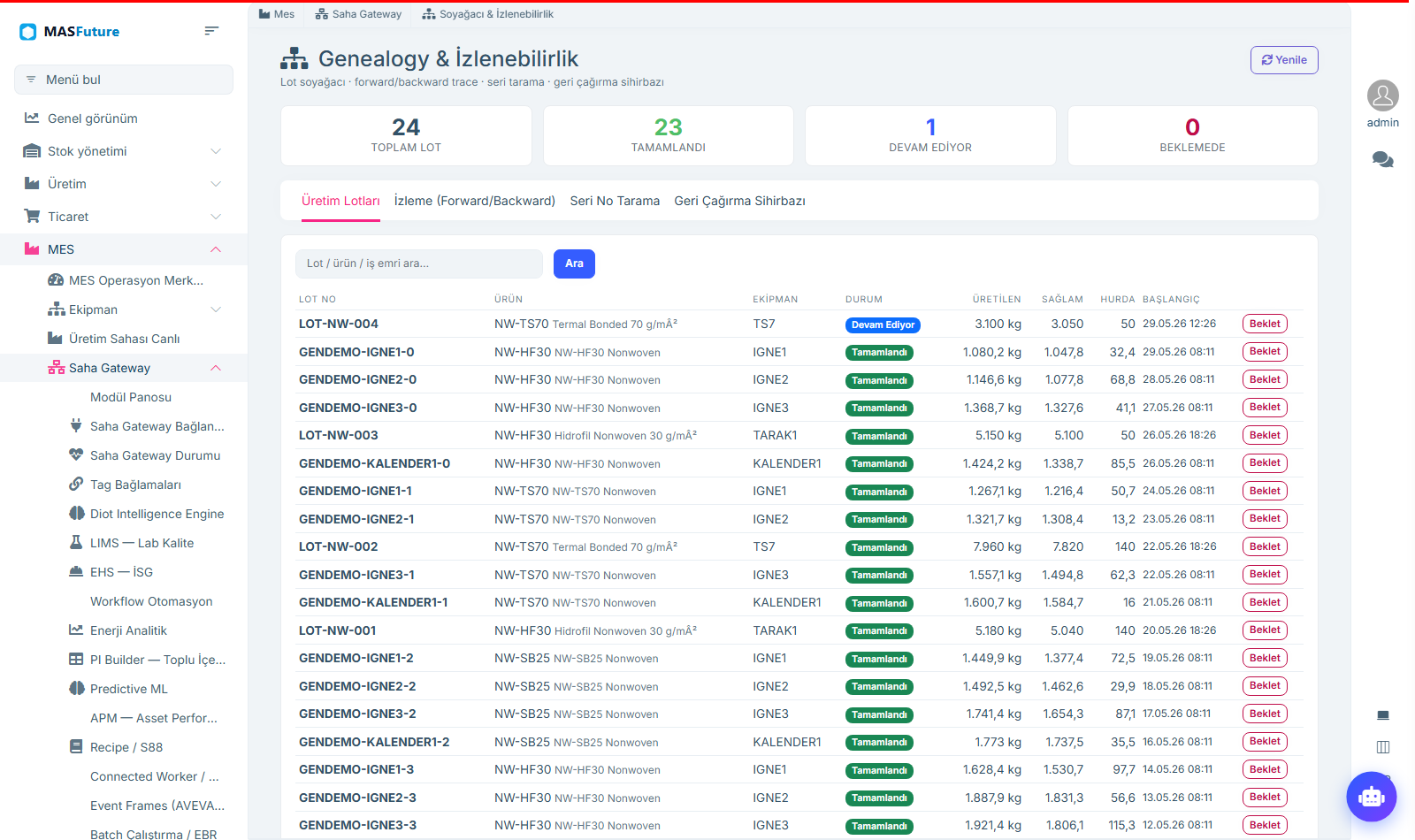Click the blue Ara search button
Viewport: 1415px width, 840px height.
point(574,263)
